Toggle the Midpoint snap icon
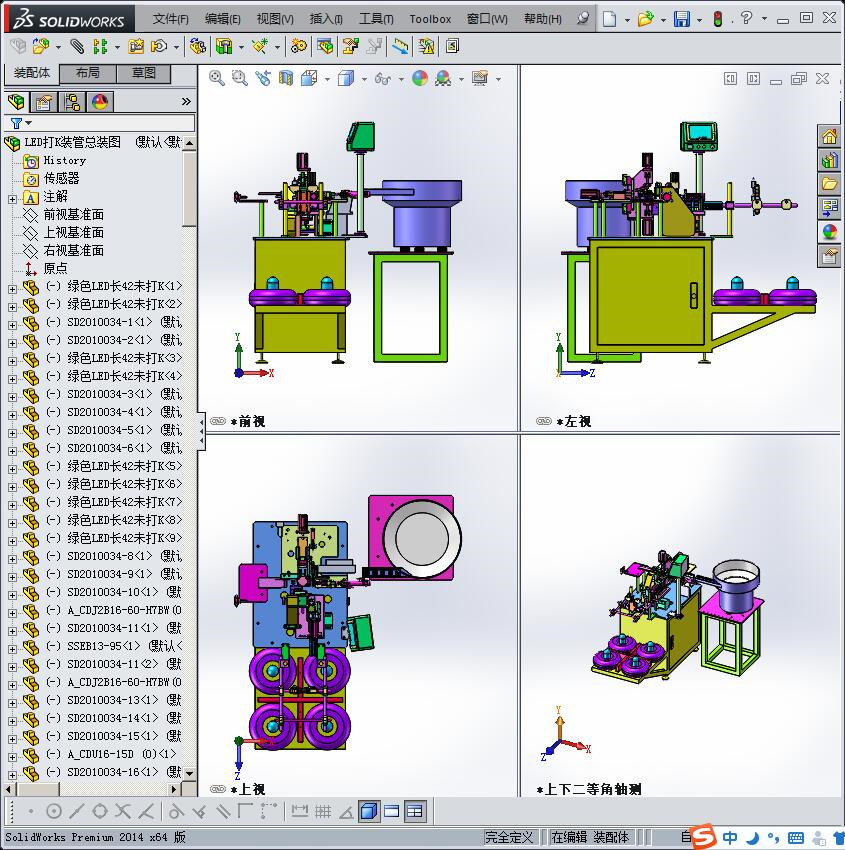845x850 pixels. pos(76,812)
